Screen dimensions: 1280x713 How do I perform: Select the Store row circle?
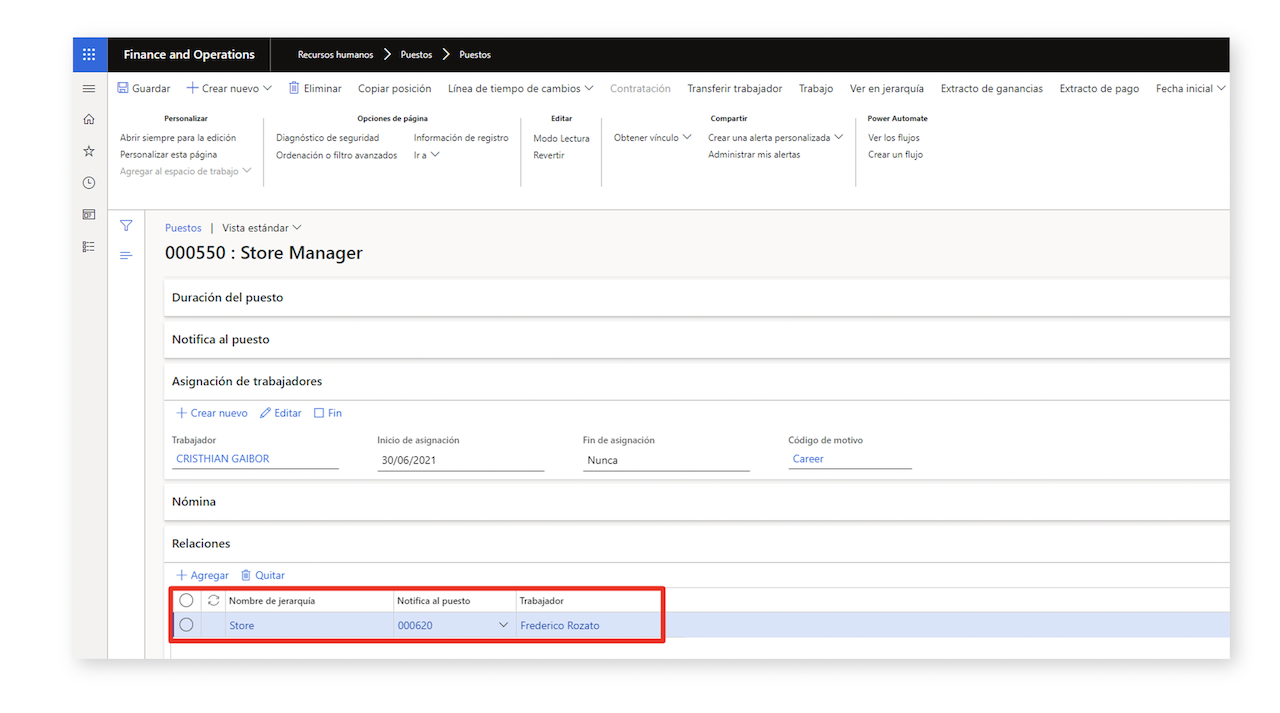[186, 625]
